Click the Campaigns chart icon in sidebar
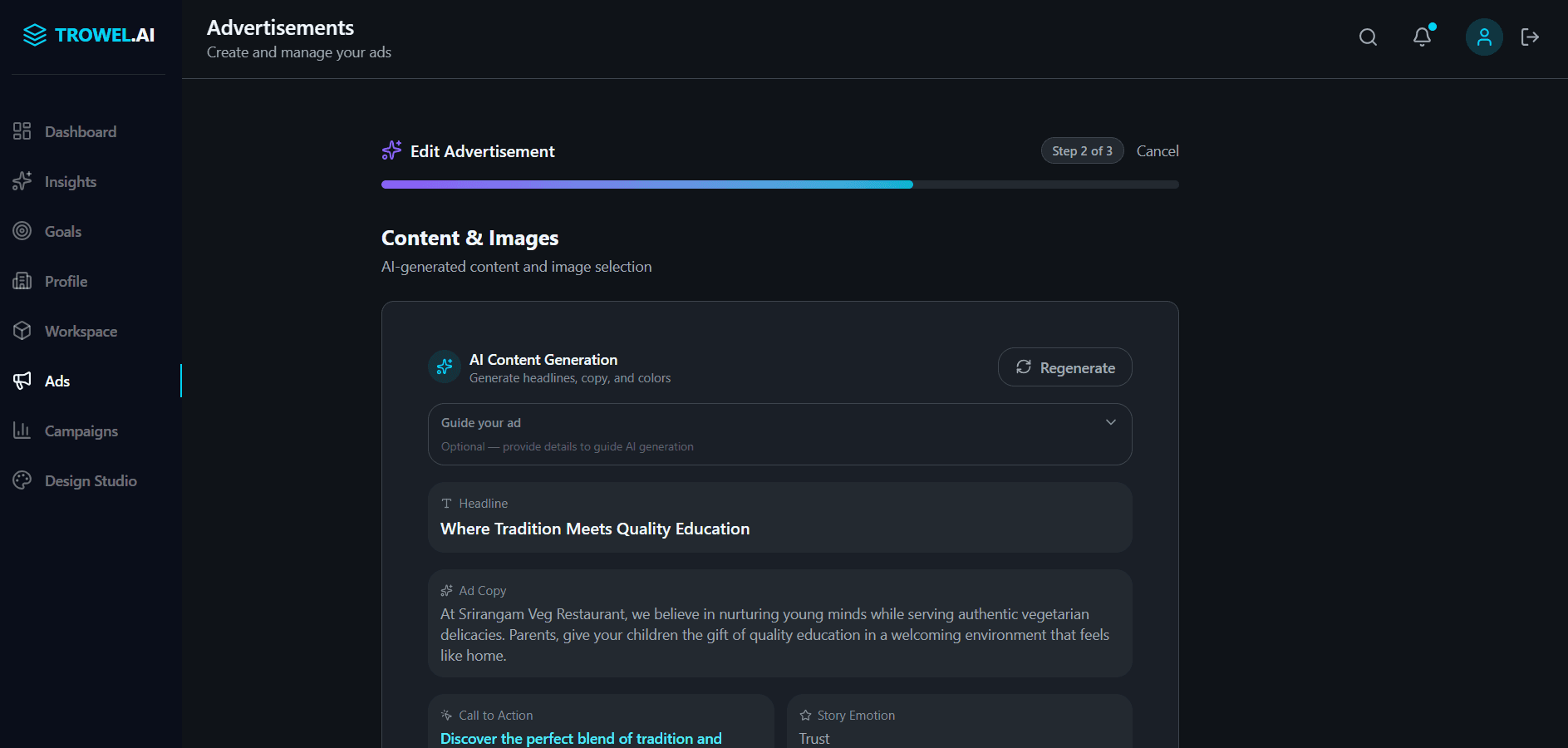Image resolution: width=1568 pixels, height=748 pixels. pyautogui.click(x=22, y=431)
